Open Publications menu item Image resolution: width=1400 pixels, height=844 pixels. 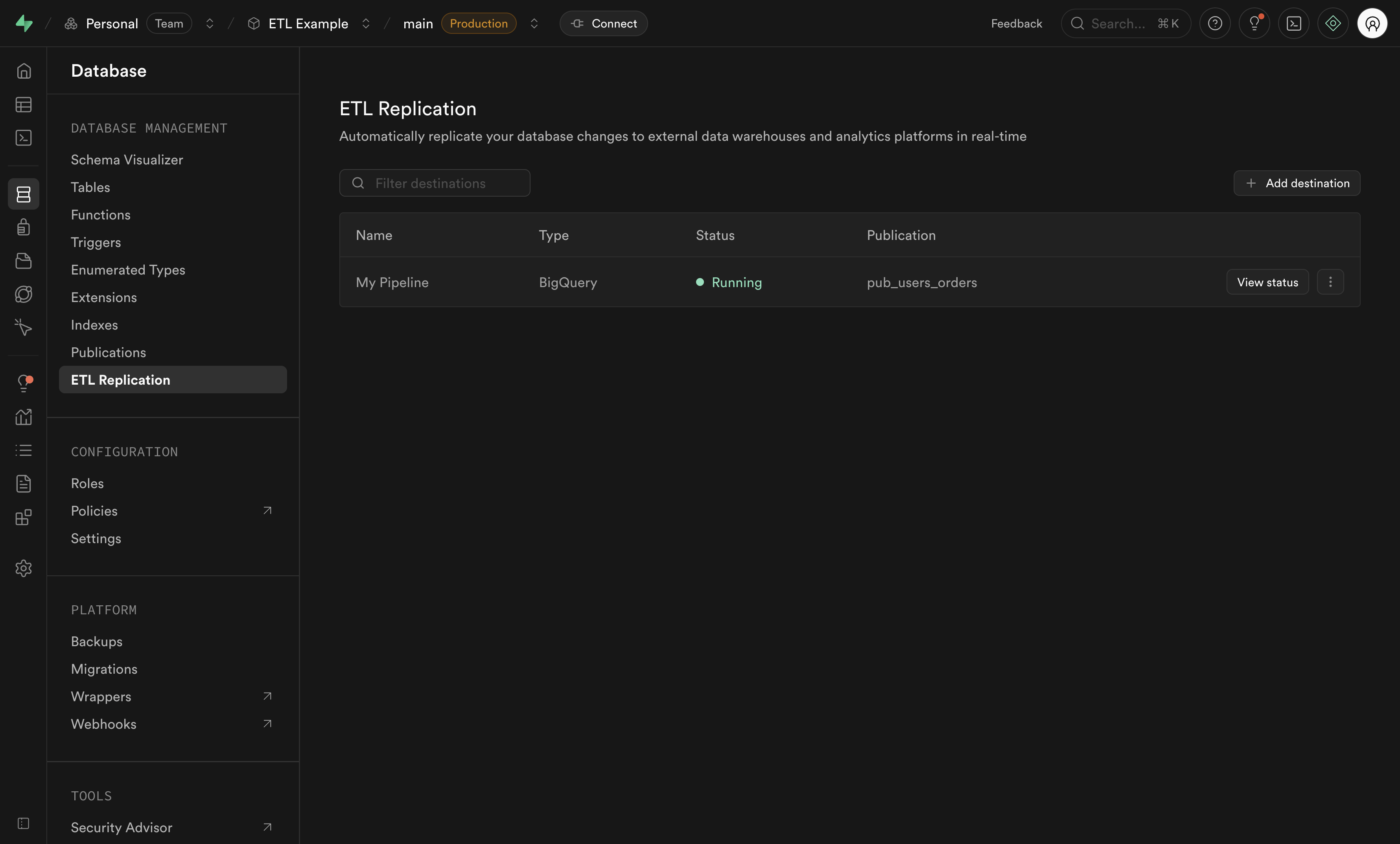[x=173, y=352]
